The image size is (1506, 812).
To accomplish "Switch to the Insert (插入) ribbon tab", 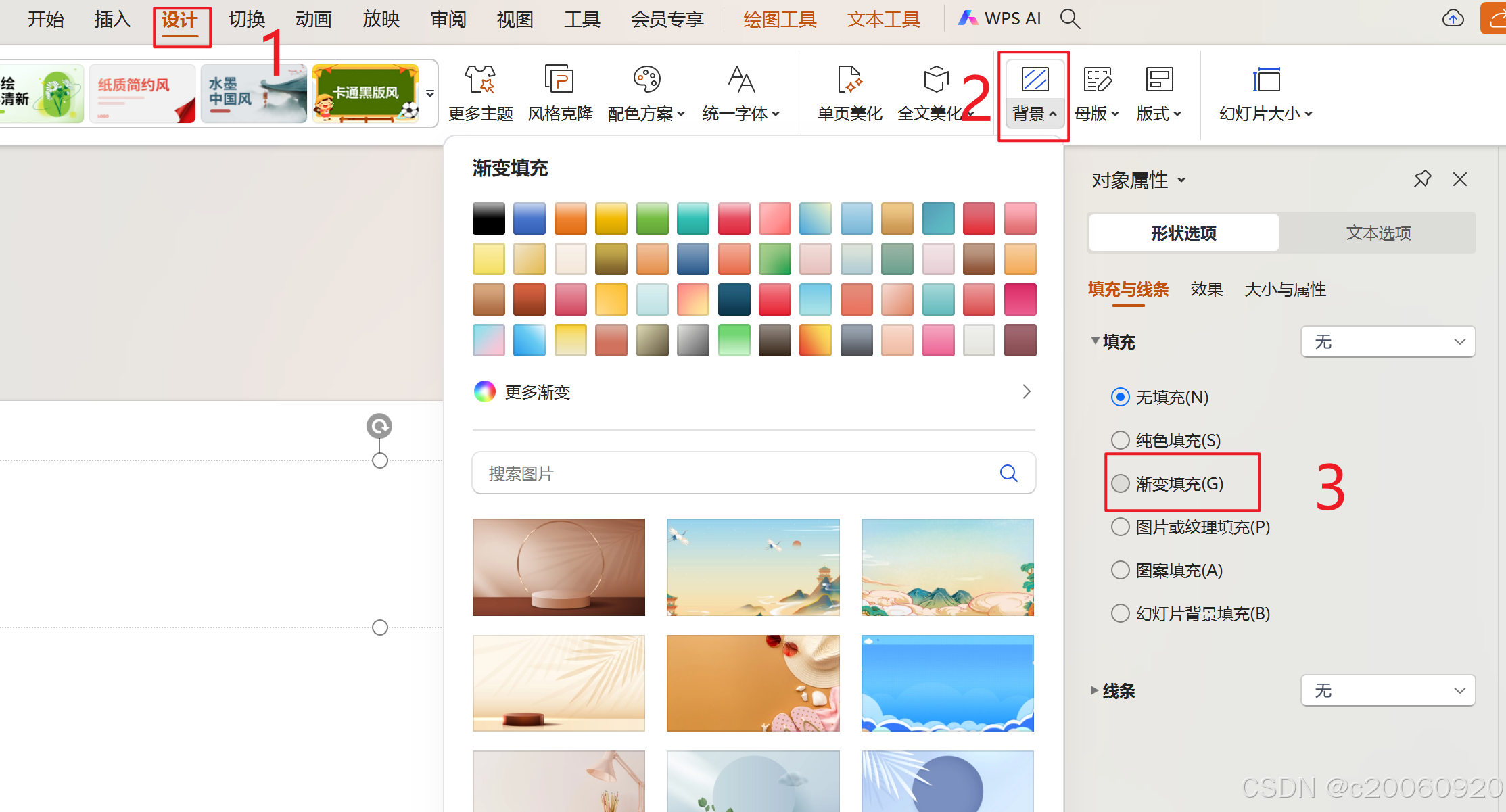I will [112, 19].
